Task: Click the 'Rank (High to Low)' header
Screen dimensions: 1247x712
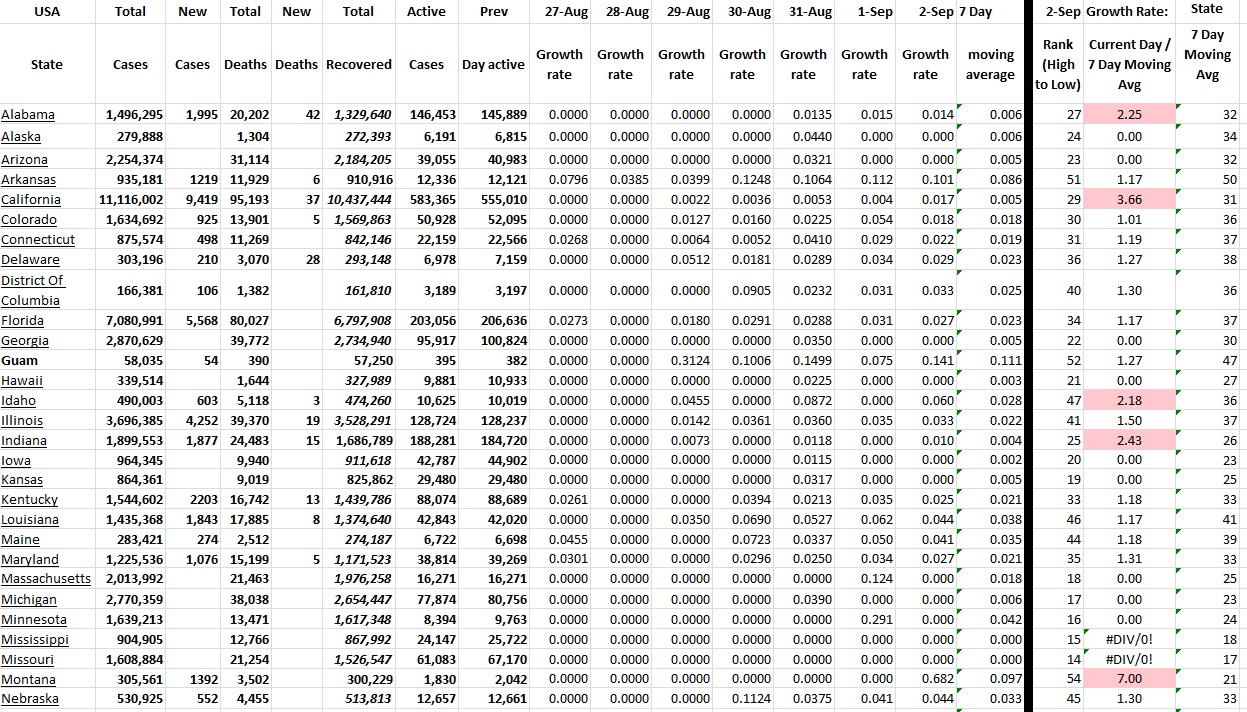Action: 1058,64
